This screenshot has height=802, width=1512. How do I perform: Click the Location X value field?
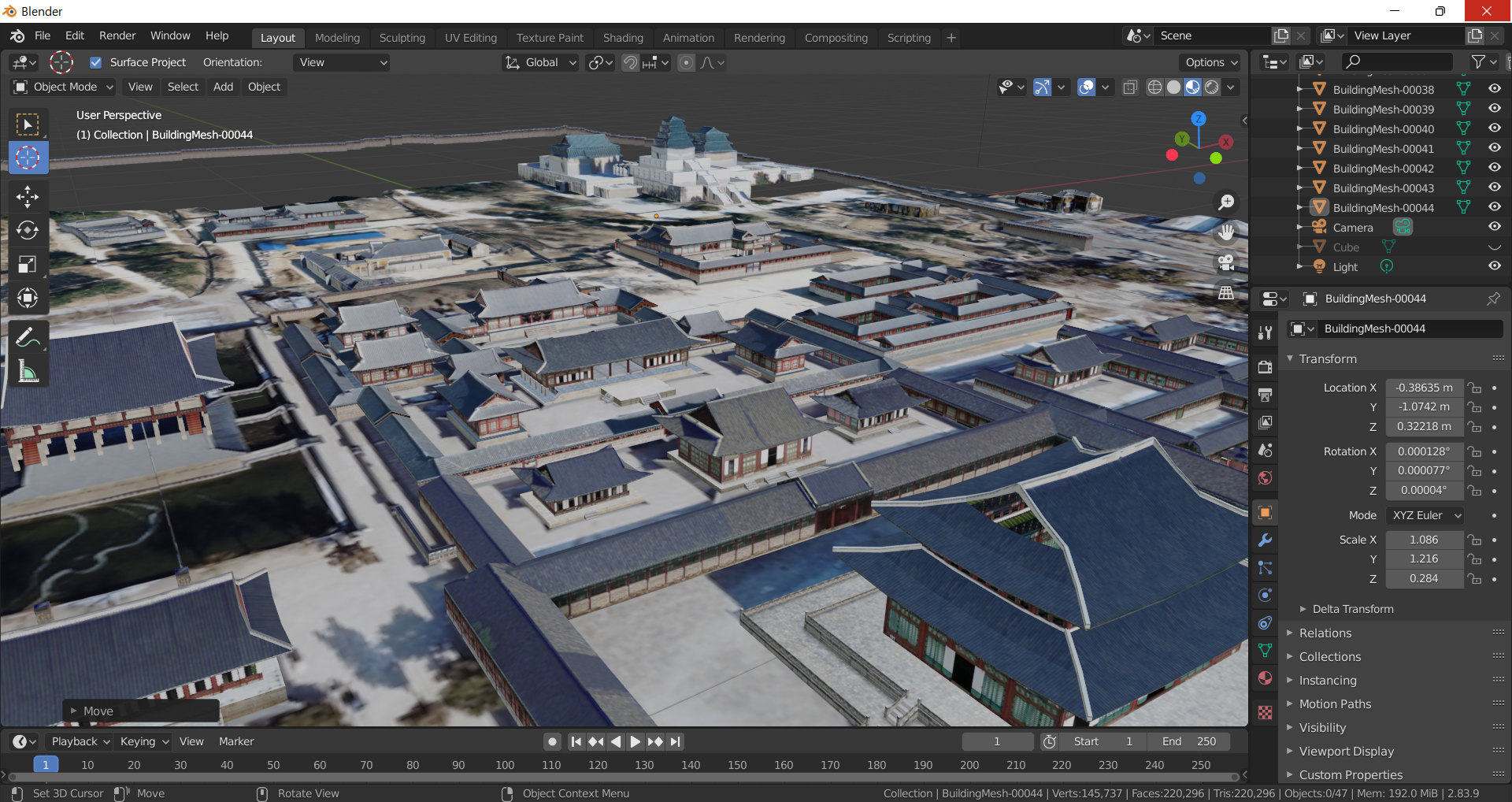point(1424,388)
